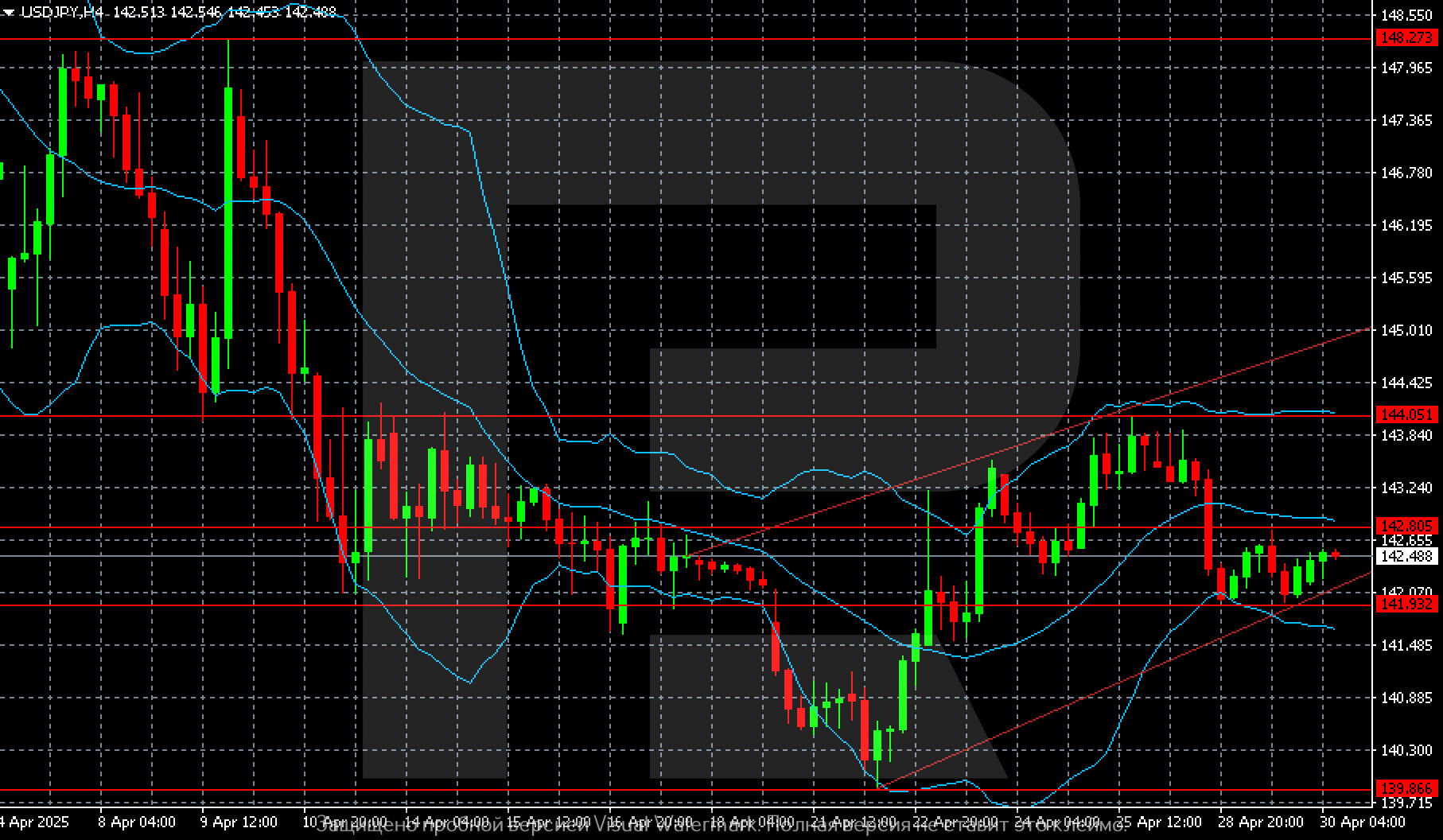Click the 144.425 price axis value
This screenshot has height=840, width=1443.
click(x=1406, y=383)
